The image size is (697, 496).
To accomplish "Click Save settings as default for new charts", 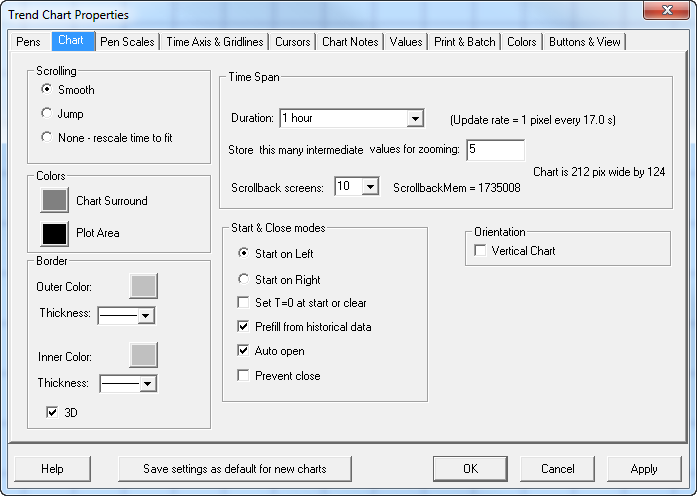I will 233,469.
